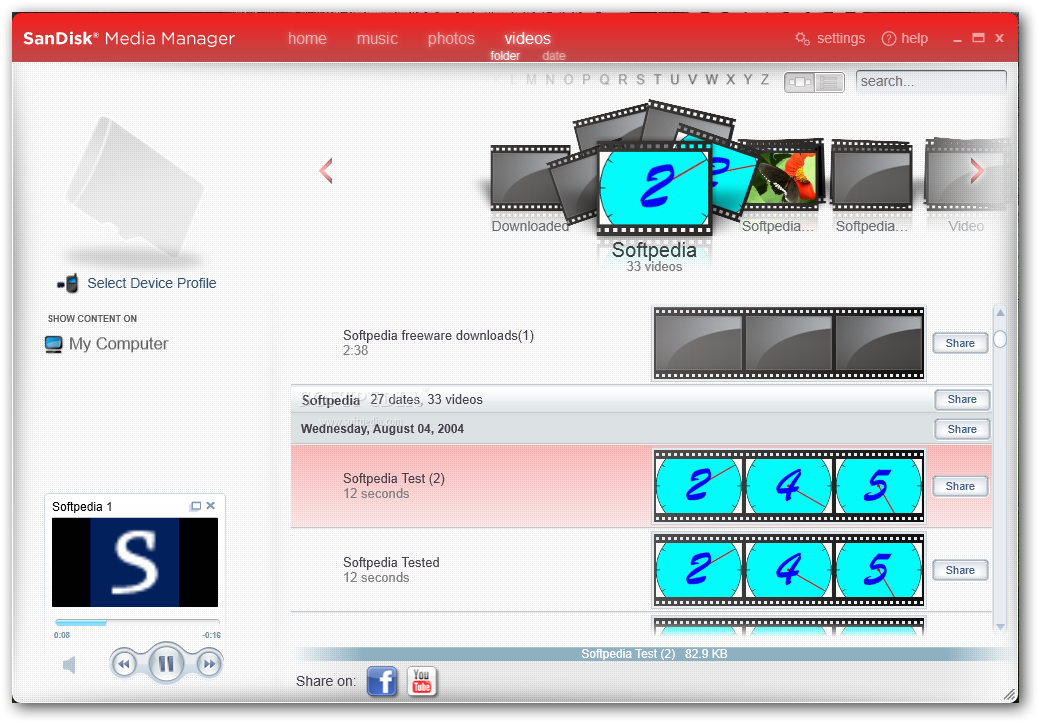Viewport: 1039px width, 723px height.
Task: Mute the mini player volume
Action: 69,665
